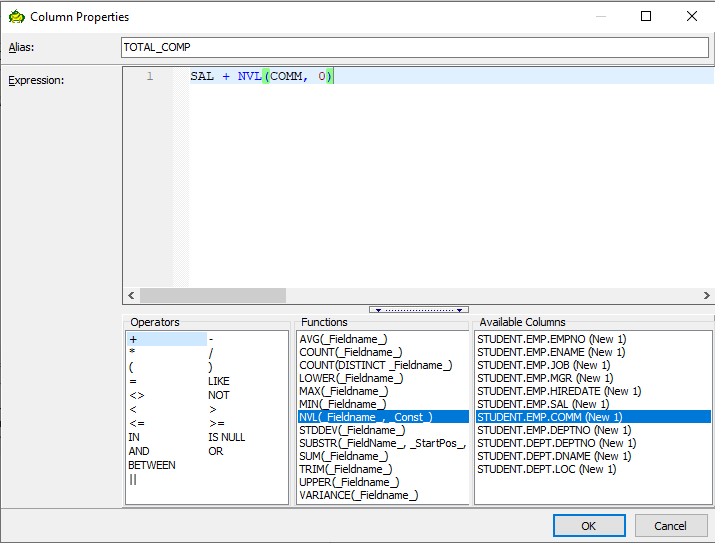This screenshot has height=543, width=715.
Task: Select the ) operator
Action: 210,367
